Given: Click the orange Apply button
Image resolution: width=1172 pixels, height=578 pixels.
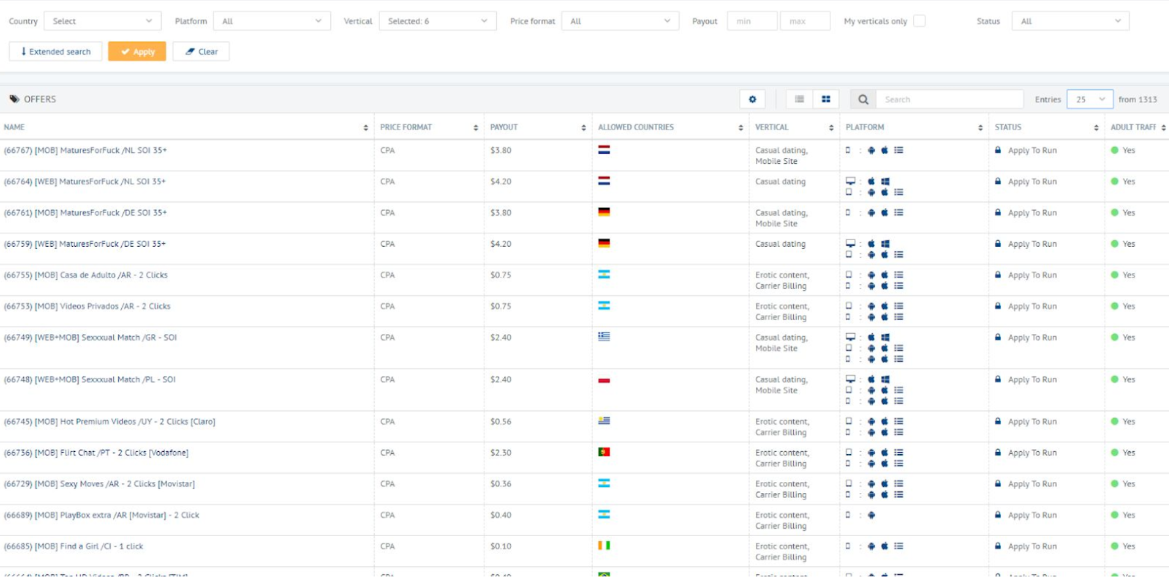Looking at the screenshot, I should pos(137,52).
